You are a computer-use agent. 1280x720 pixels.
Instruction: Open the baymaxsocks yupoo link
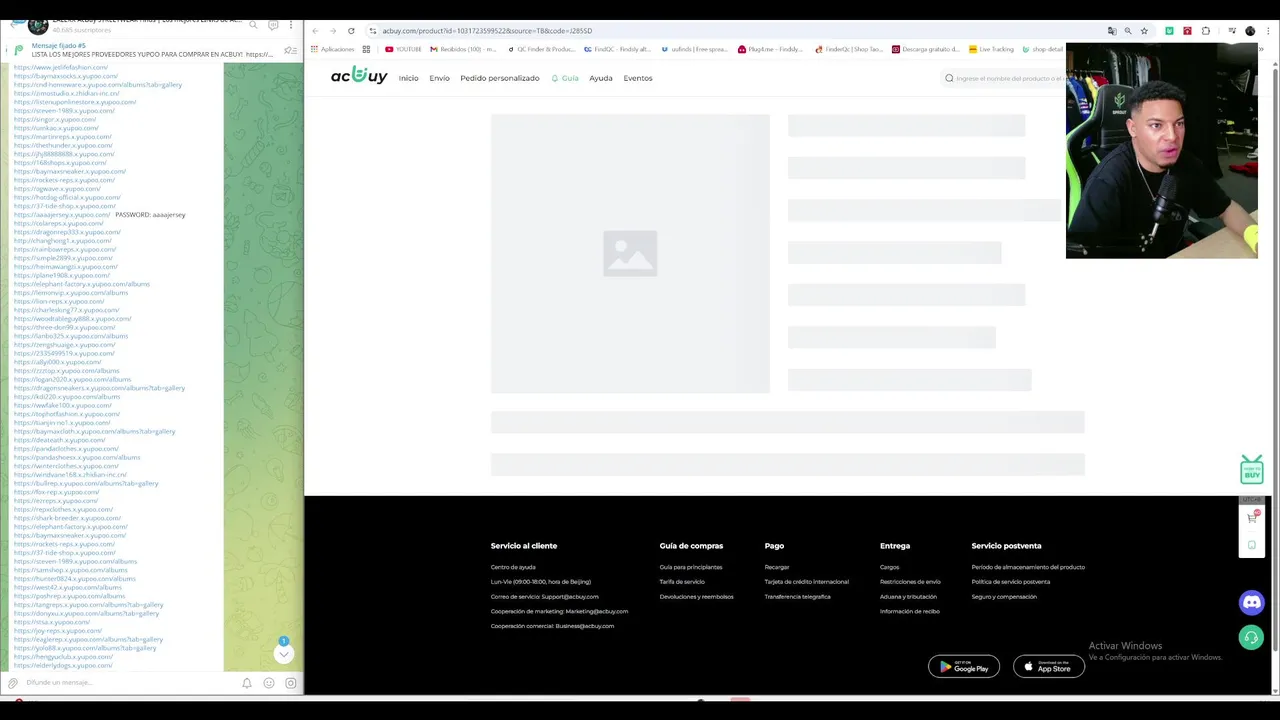click(x=66, y=76)
